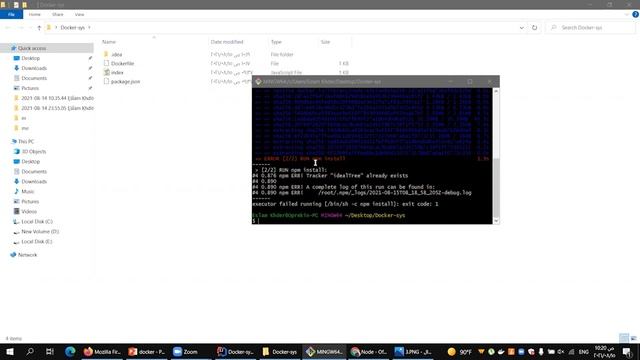Switch to Mozilla Firefox taskbar window
The height and width of the screenshot is (360, 640).
(102, 352)
